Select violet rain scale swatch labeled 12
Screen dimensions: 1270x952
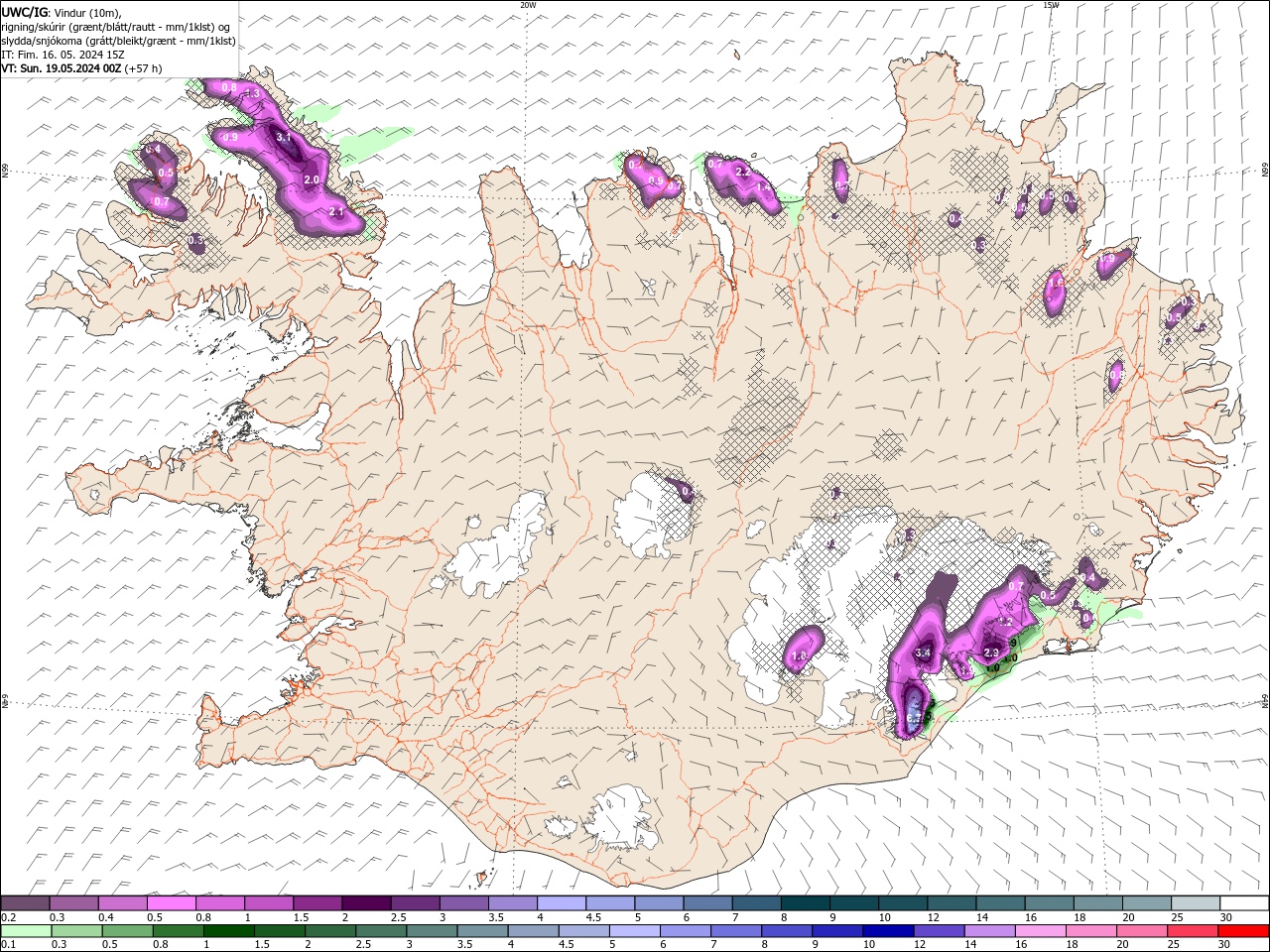(x=939, y=931)
